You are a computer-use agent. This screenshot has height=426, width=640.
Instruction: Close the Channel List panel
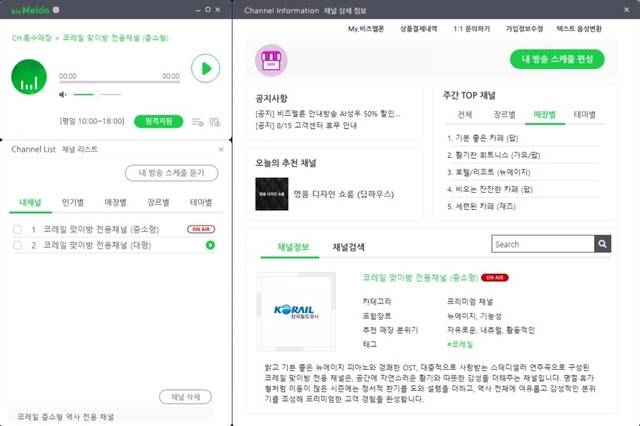pos(221,149)
